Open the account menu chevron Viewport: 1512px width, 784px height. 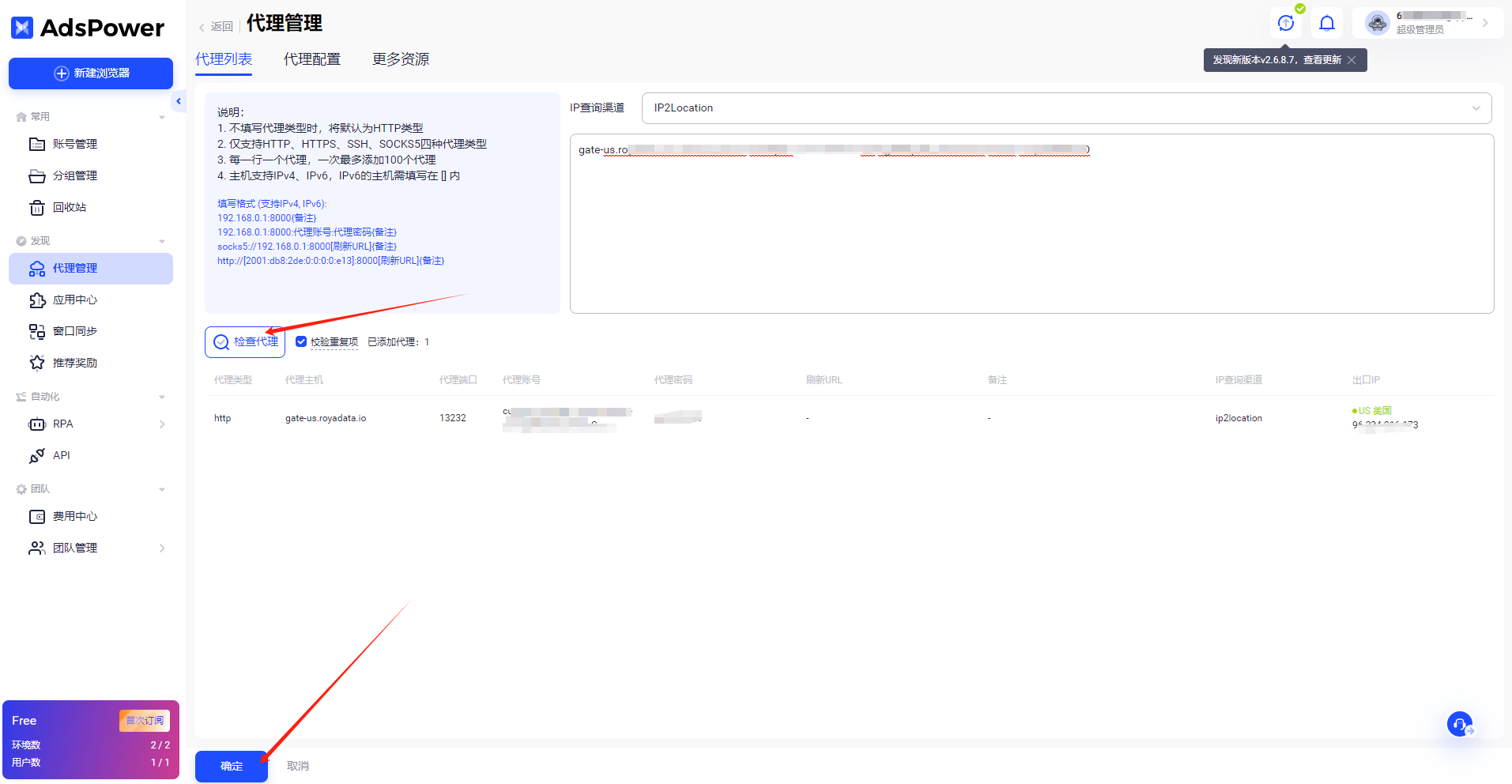tap(1485, 23)
